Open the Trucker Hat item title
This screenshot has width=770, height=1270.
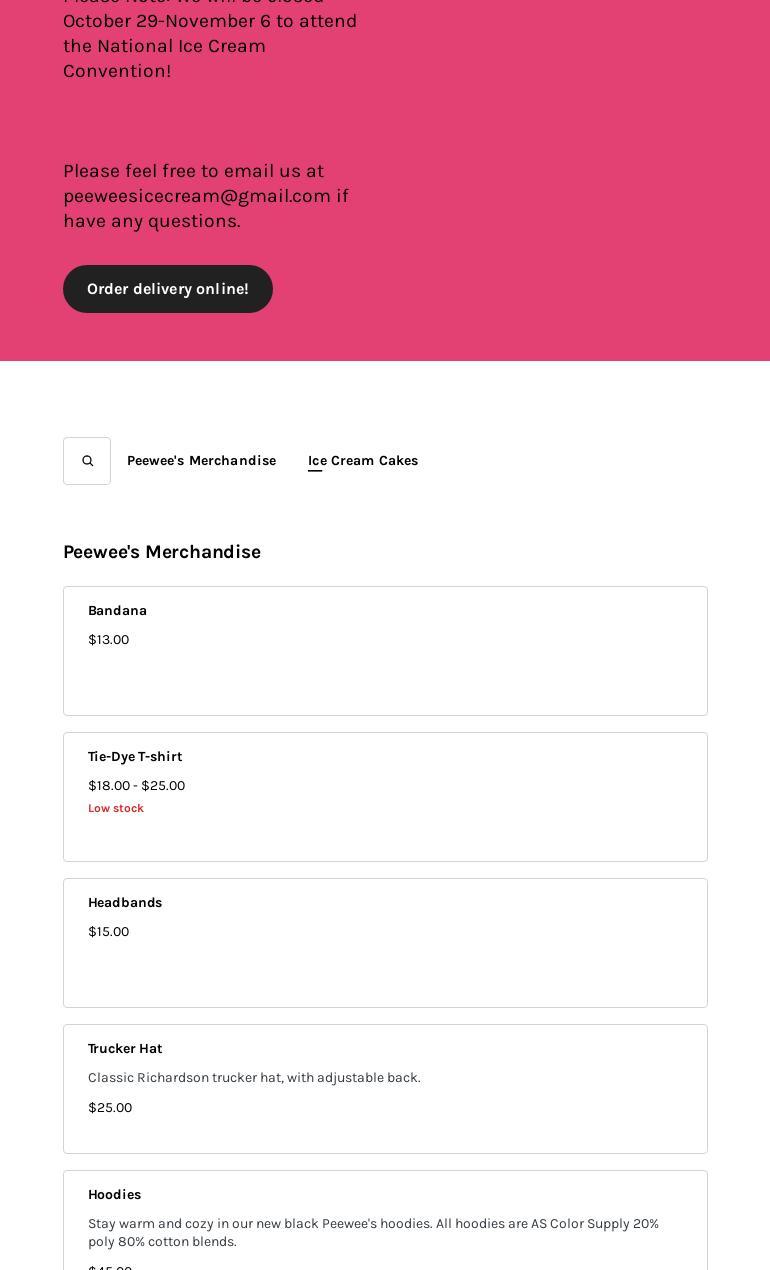125,1049
